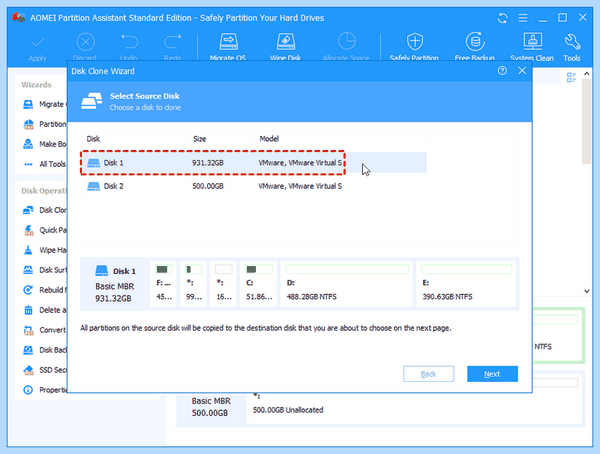Click the Model column header
Screen dimensions: 600x454
(269, 139)
